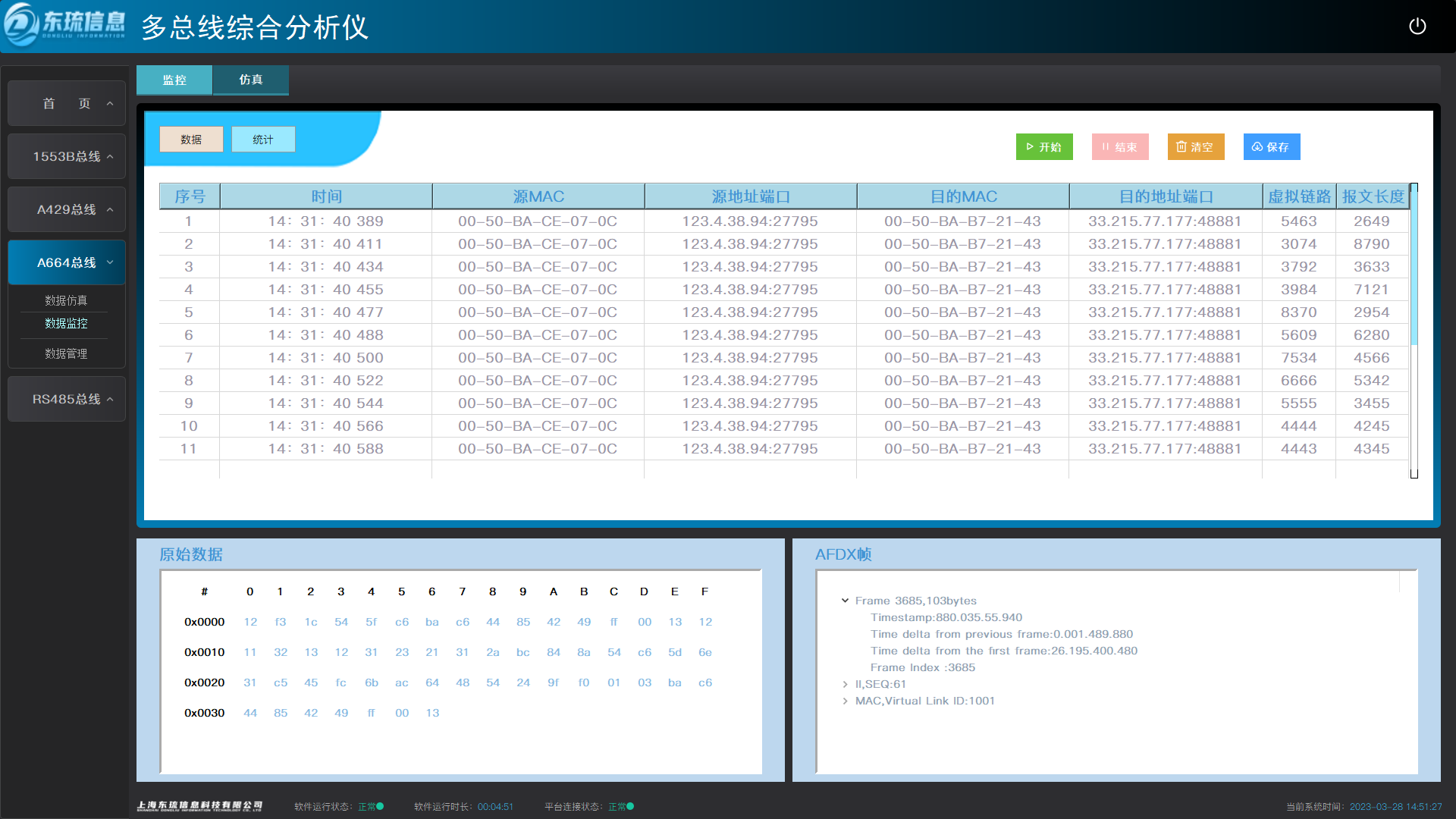Switch to the 数据 view toggle
Image resolution: width=1456 pixels, height=819 pixels.
pos(191,140)
